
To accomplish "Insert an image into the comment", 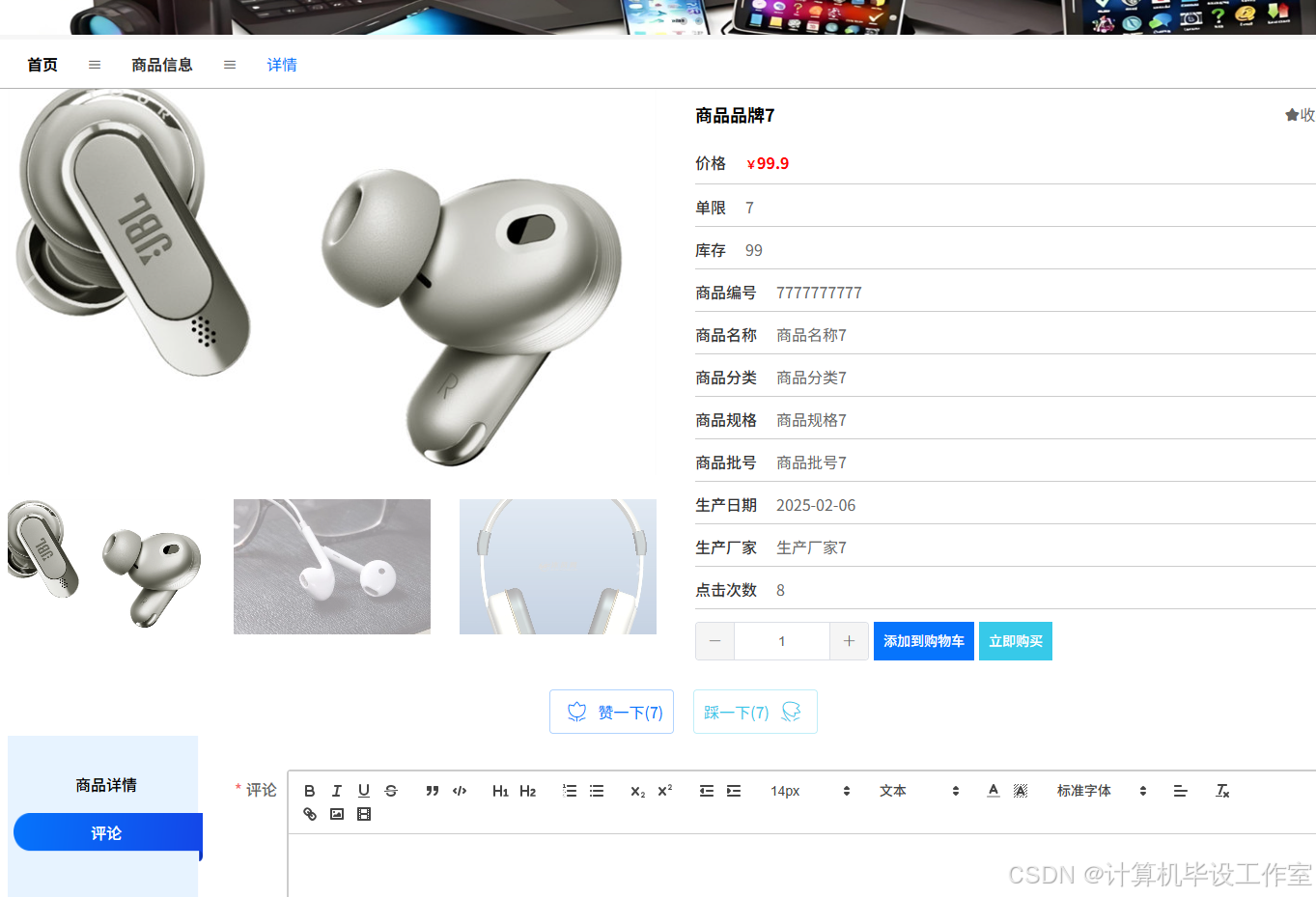I will (337, 814).
